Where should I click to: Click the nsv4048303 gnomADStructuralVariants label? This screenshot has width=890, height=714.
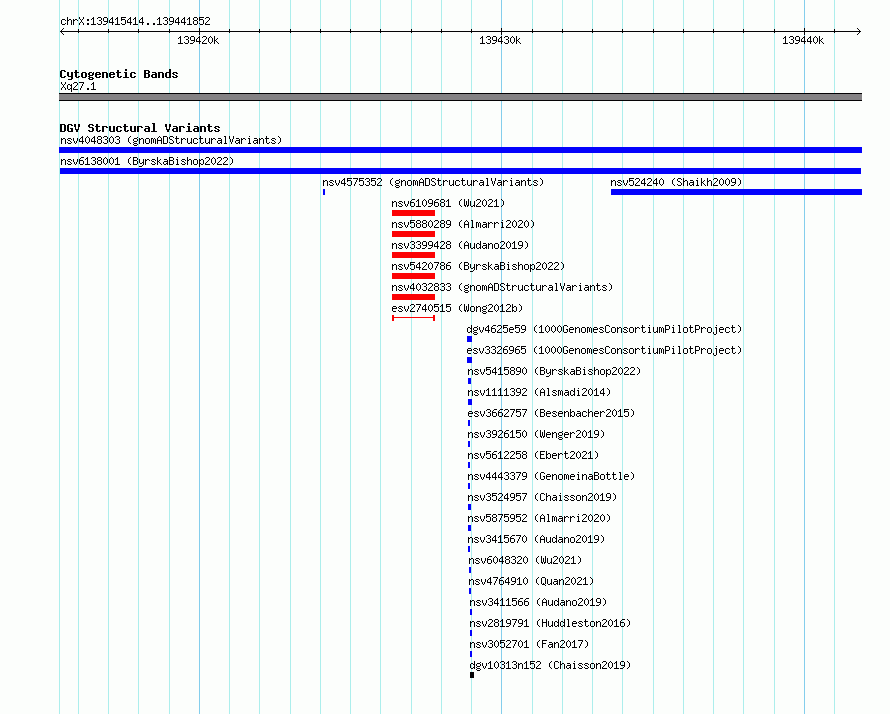(x=171, y=140)
